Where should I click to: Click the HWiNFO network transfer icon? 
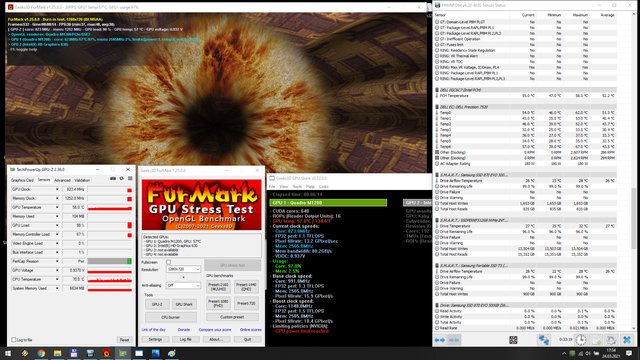544,340
